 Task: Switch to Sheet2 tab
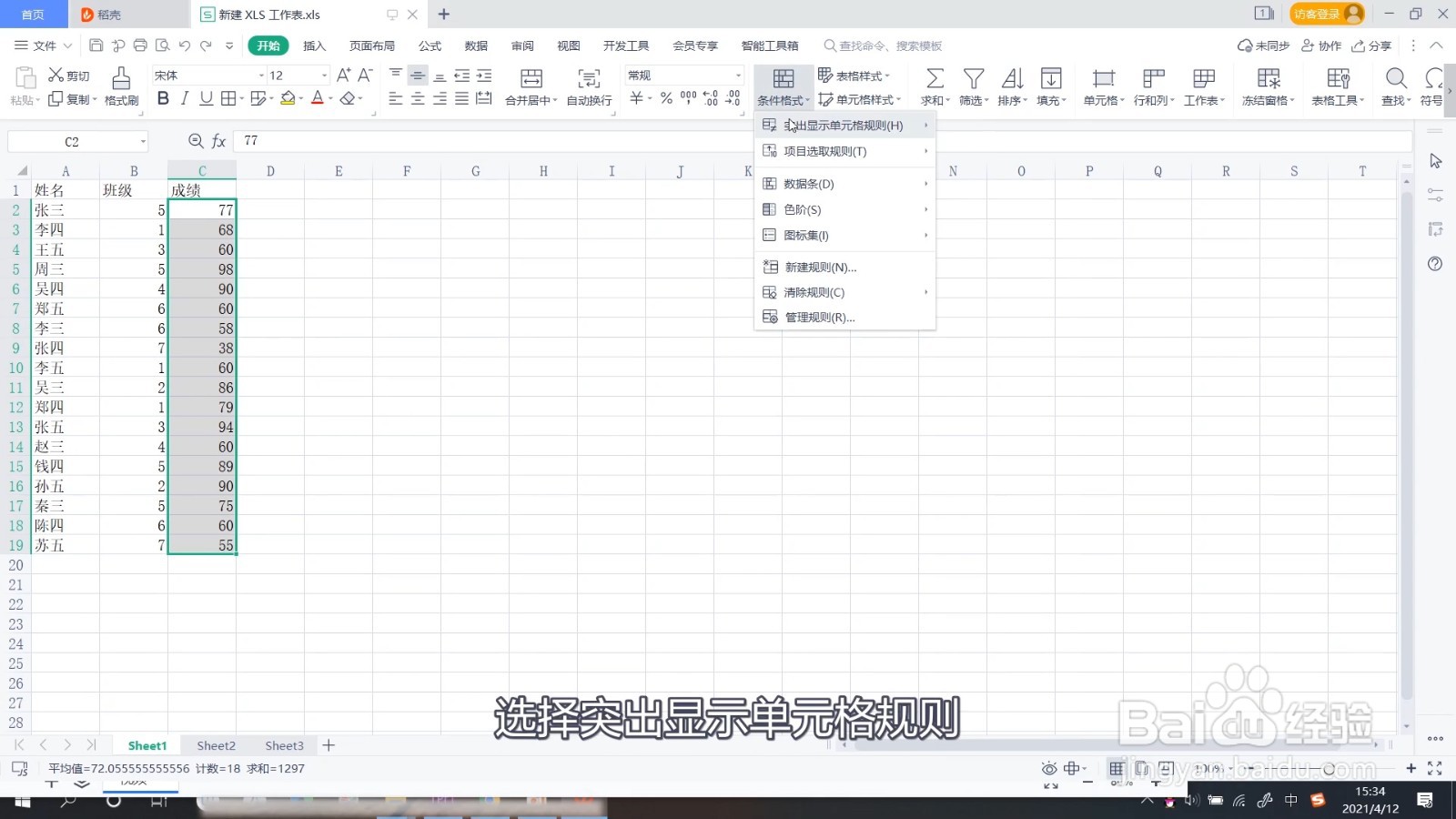(216, 745)
